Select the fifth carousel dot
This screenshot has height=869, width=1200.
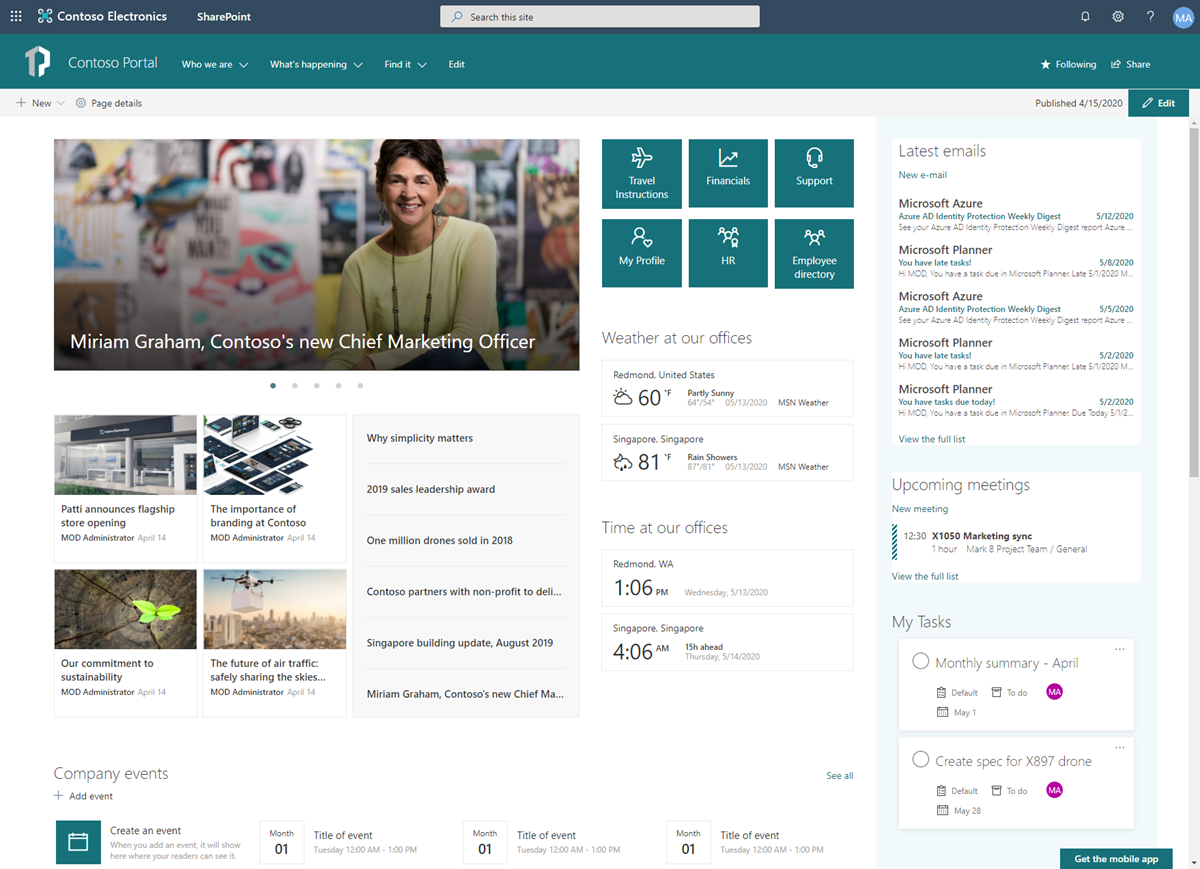360,385
